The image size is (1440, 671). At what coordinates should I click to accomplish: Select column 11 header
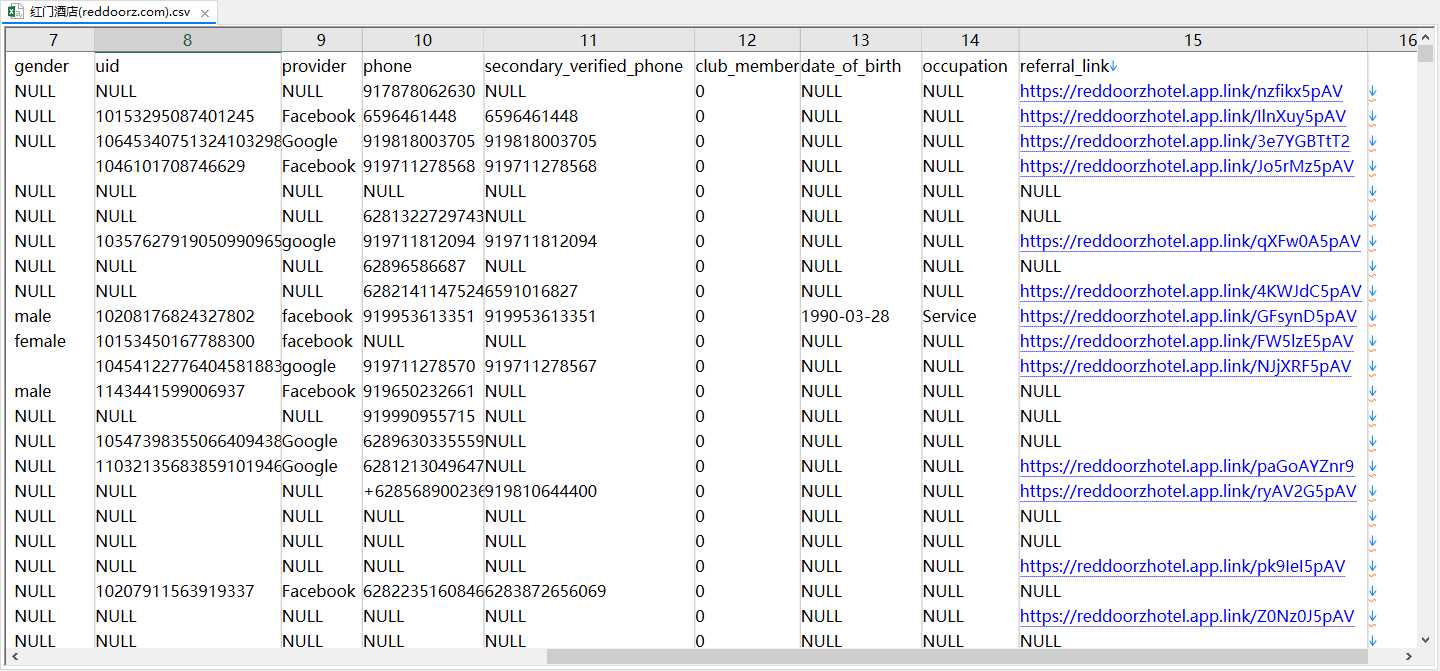click(x=589, y=40)
